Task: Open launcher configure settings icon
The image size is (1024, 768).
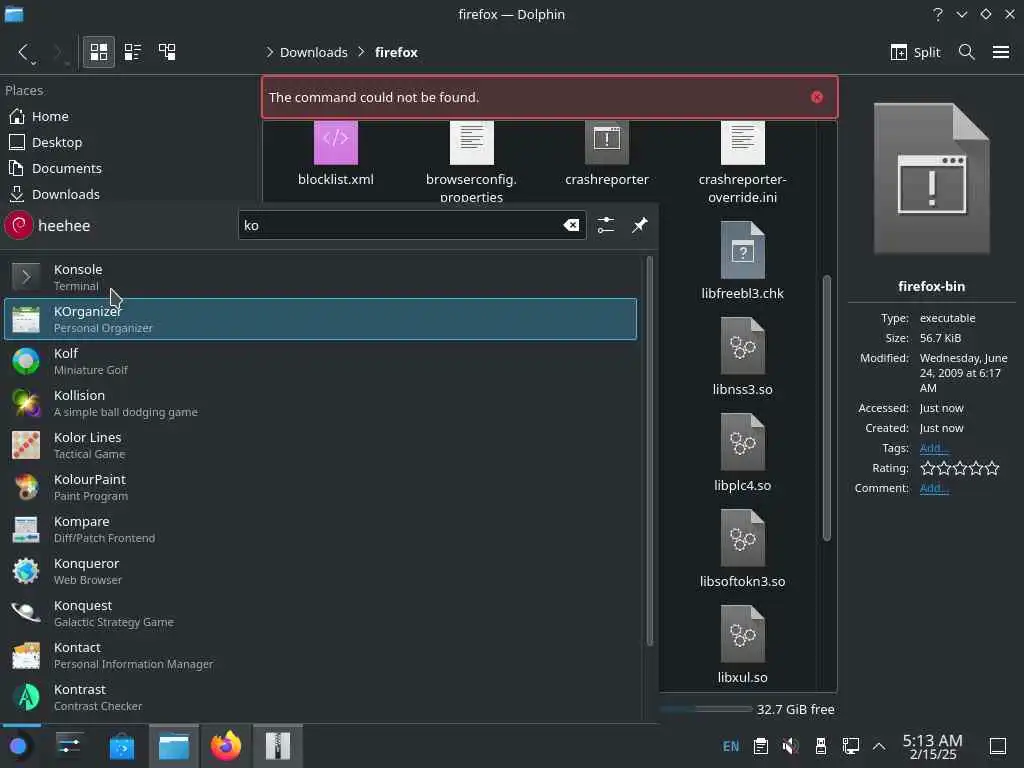Action: (605, 225)
